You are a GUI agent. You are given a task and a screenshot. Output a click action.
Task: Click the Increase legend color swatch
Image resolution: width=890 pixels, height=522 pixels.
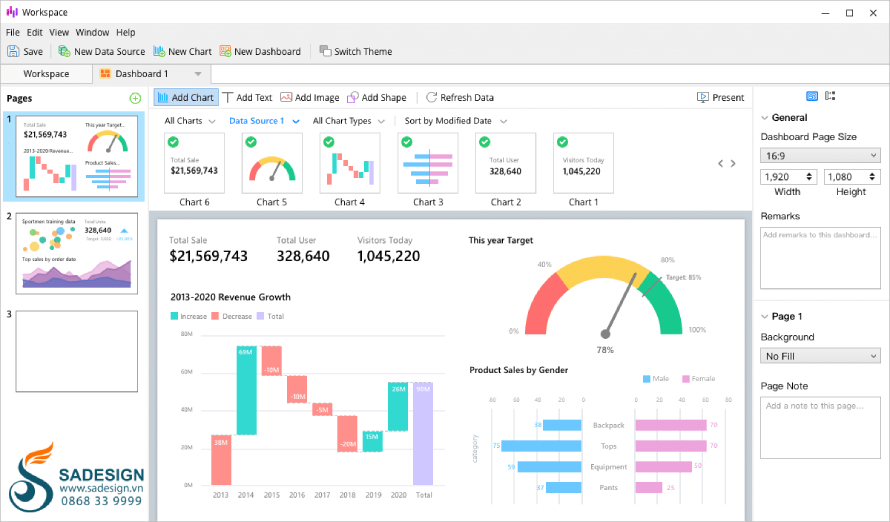coord(174,316)
